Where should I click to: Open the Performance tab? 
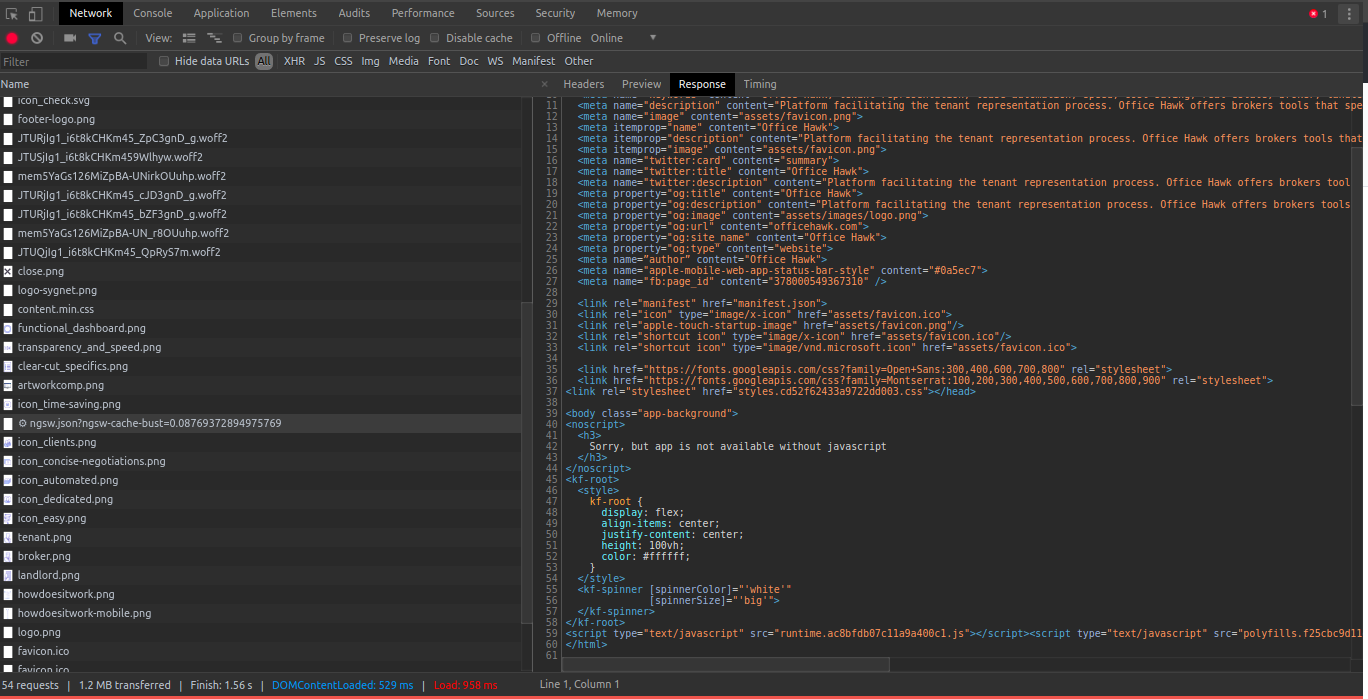(x=423, y=13)
